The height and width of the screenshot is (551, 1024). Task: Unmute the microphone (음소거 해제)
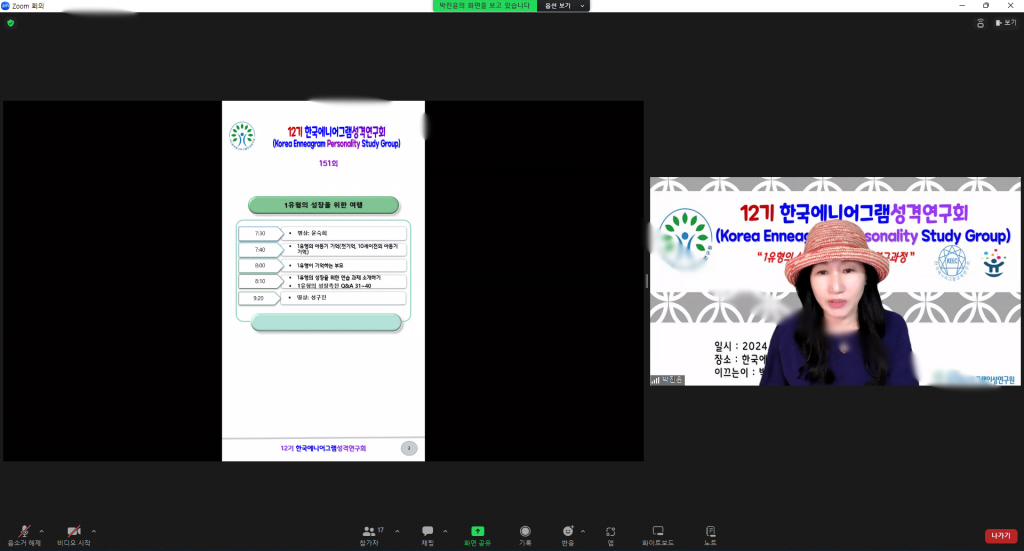click(24, 535)
